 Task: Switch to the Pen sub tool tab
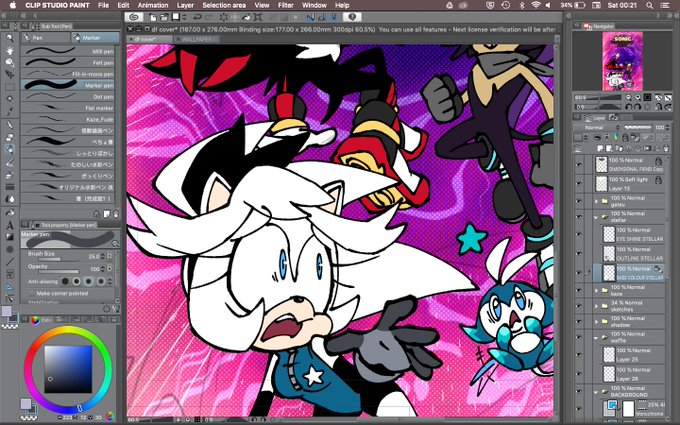point(46,38)
